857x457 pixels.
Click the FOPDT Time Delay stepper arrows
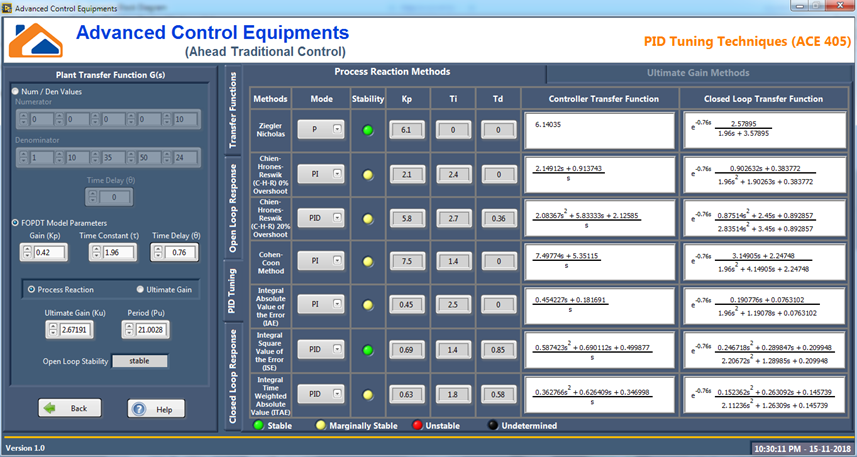158,253
